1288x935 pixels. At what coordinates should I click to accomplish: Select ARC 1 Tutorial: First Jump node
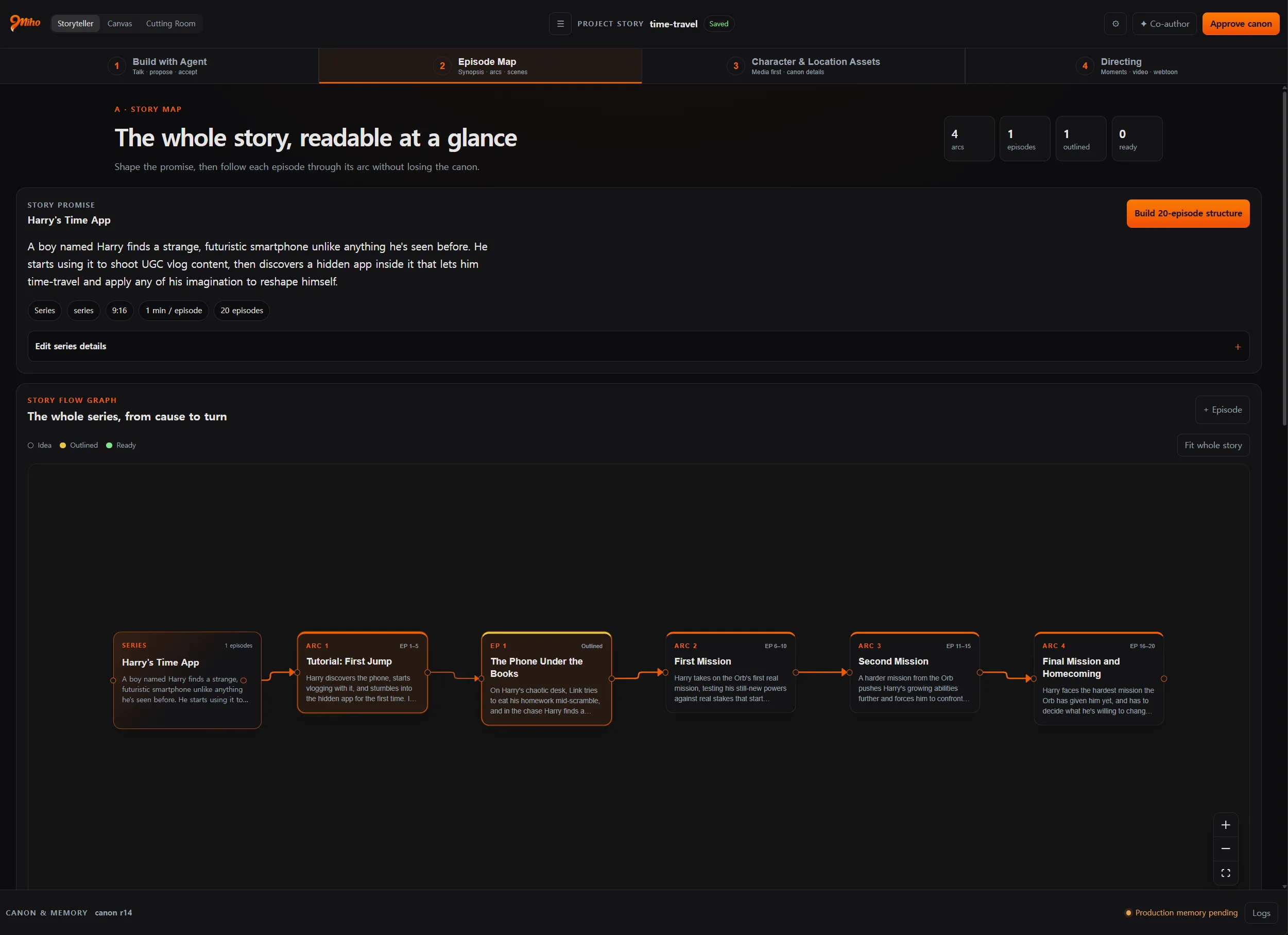click(x=363, y=672)
